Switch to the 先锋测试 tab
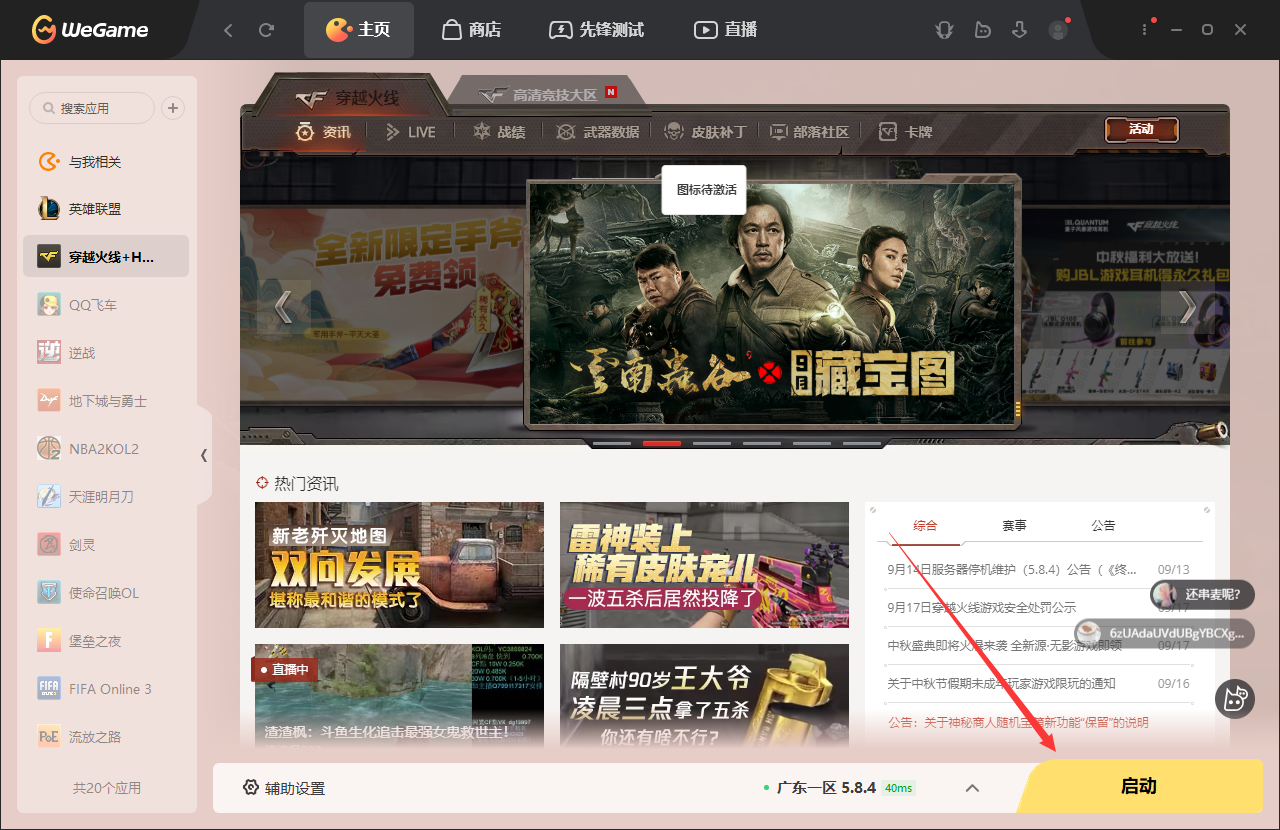This screenshot has height=830, width=1280. click(597, 30)
